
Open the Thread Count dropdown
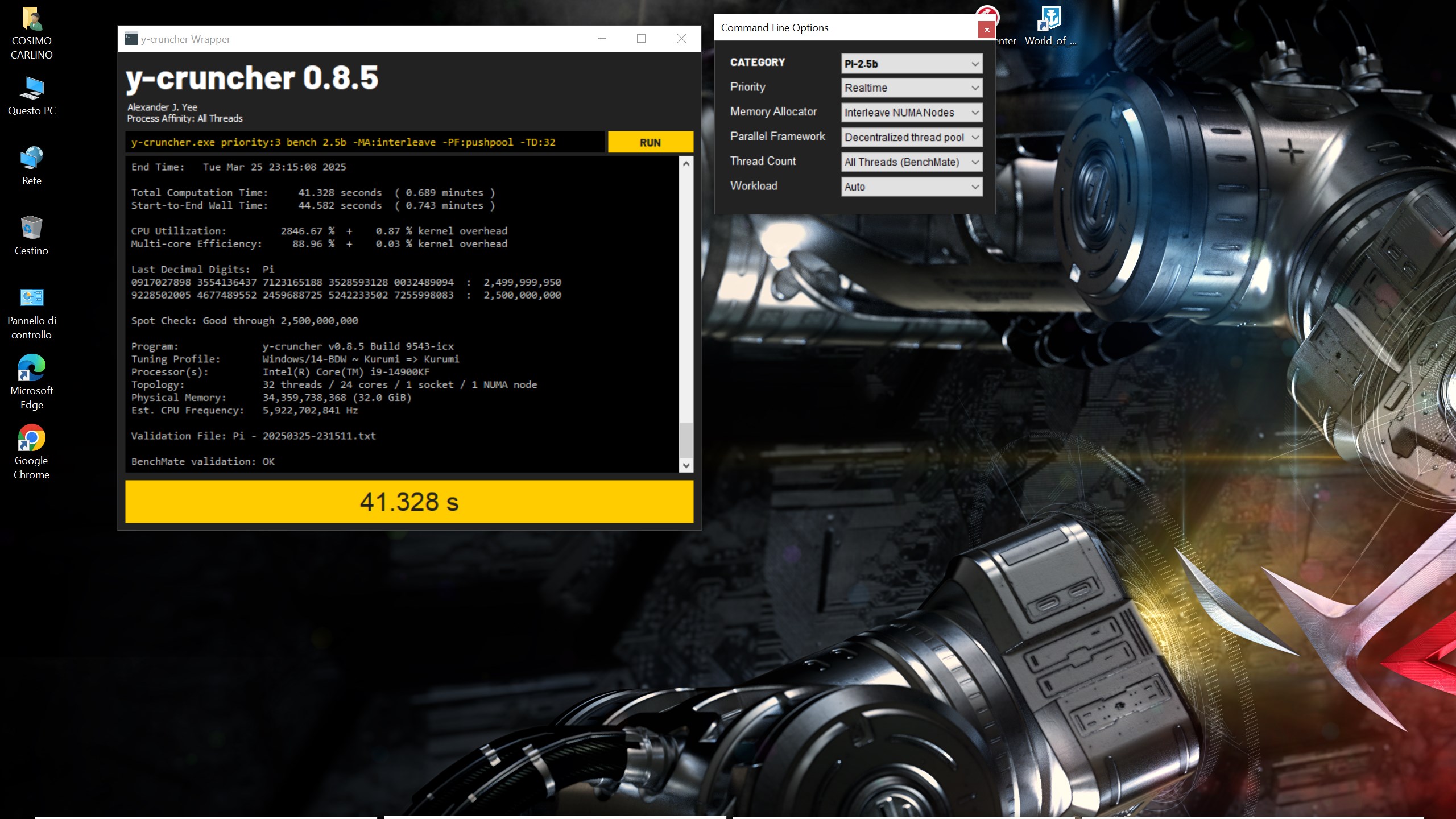912,162
